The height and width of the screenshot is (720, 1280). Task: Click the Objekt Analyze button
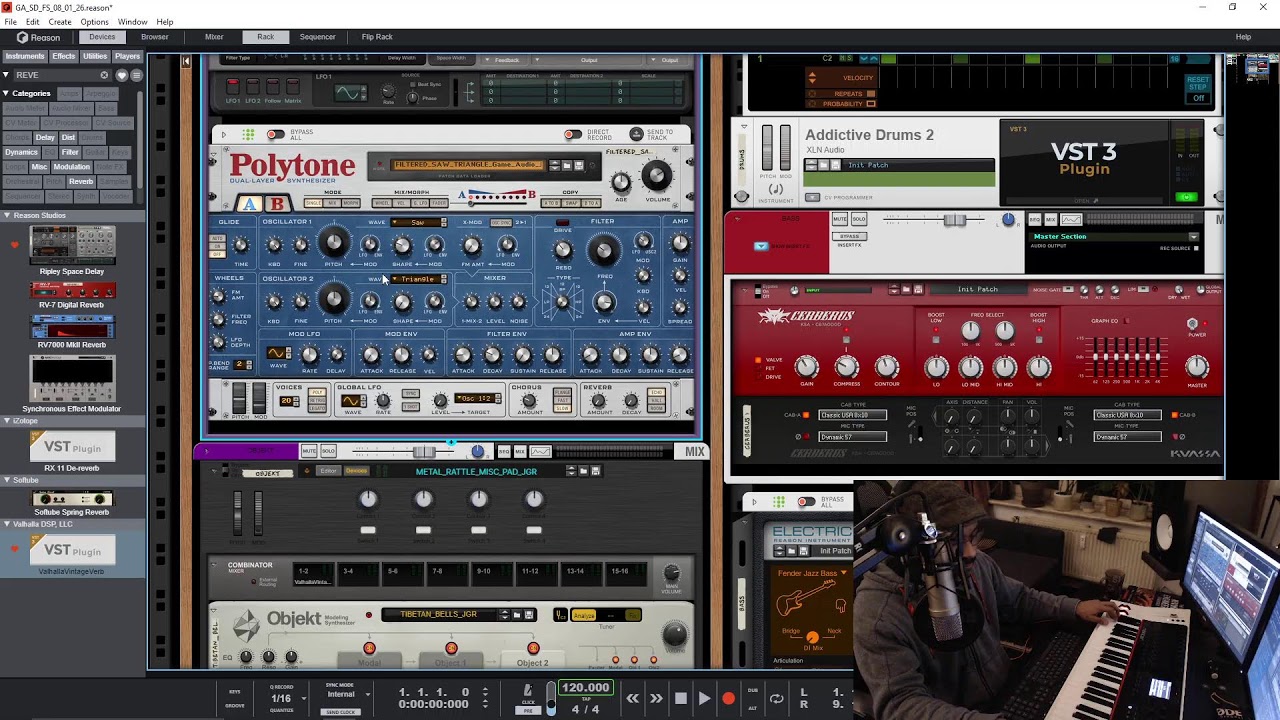point(584,615)
